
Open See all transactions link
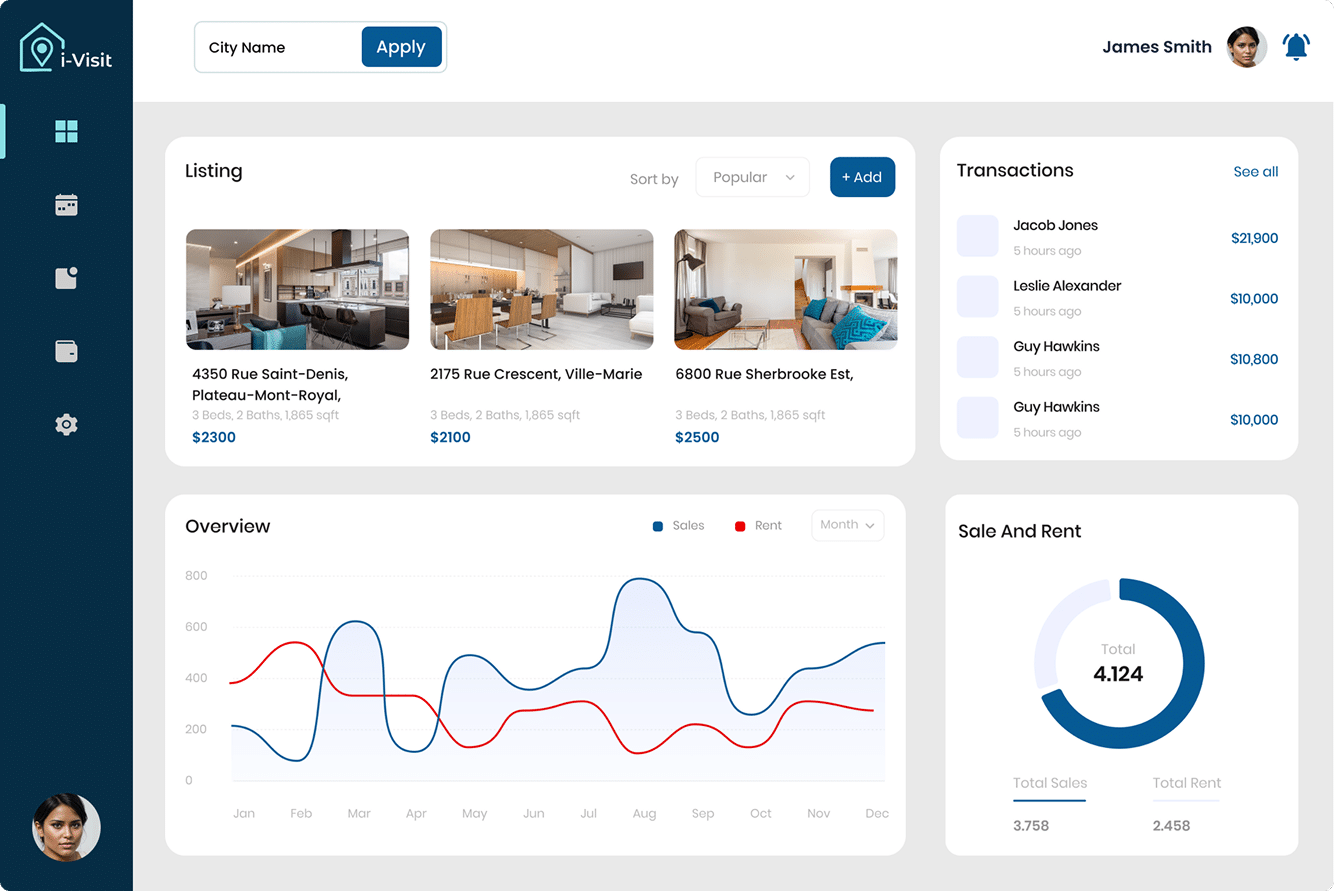pyautogui.click(x=1256, y=172)
